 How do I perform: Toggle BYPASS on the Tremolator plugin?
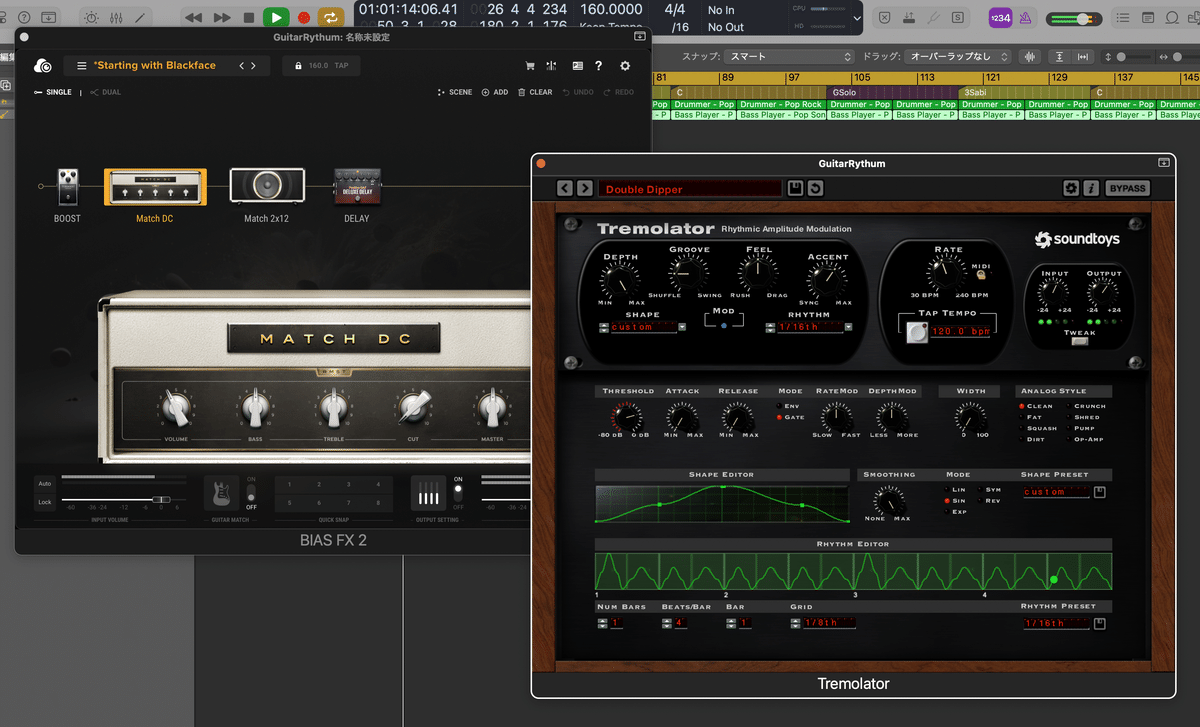click(x=1127, y=188)
